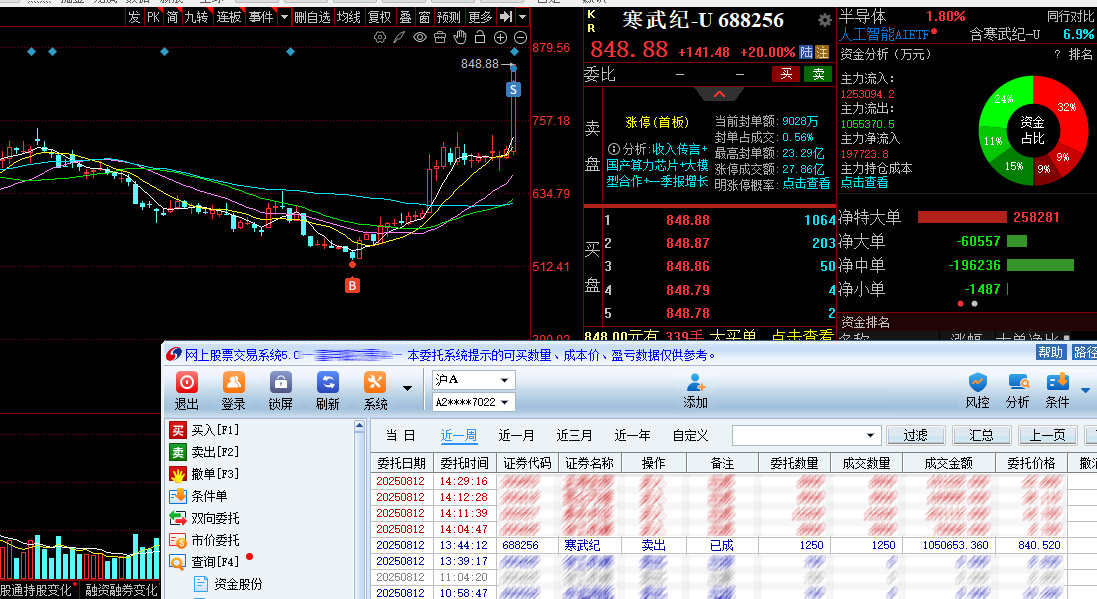
Task: Zoom in chart with plus icon
Action: [500, 38]
